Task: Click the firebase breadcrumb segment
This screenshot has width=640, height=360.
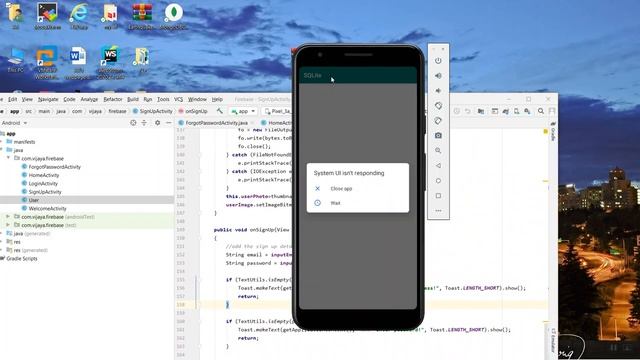Action: click(117, 111)
